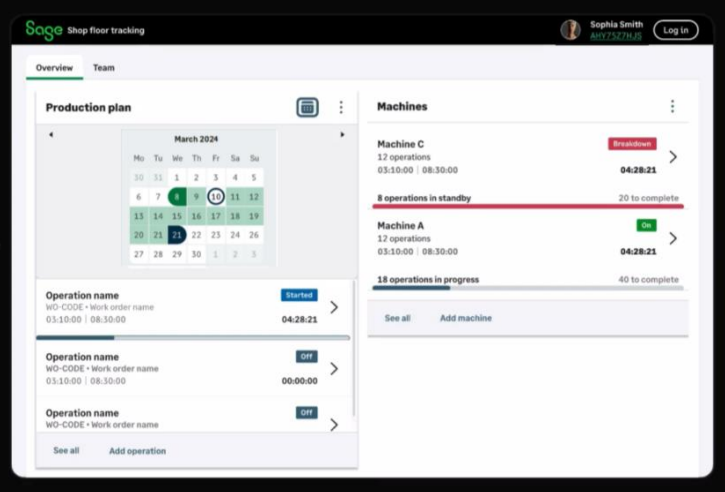Go to next month in calendar

tap(342, 135)
